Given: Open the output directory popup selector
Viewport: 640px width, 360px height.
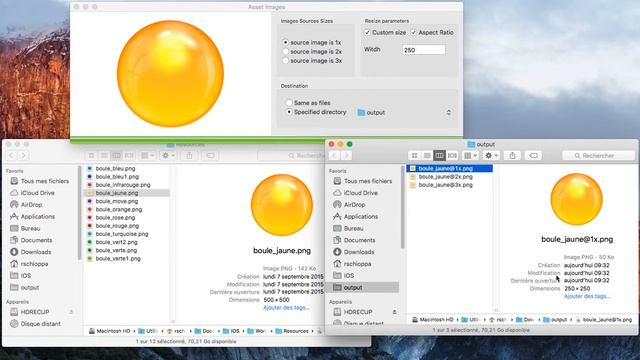Looking at the screenshot, I should point(405,112).
